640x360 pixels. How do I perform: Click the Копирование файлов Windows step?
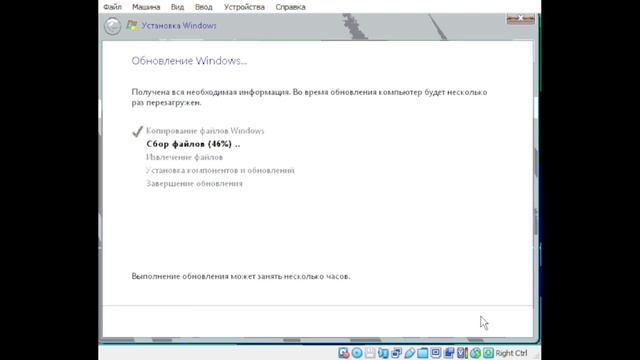(205, 131)
